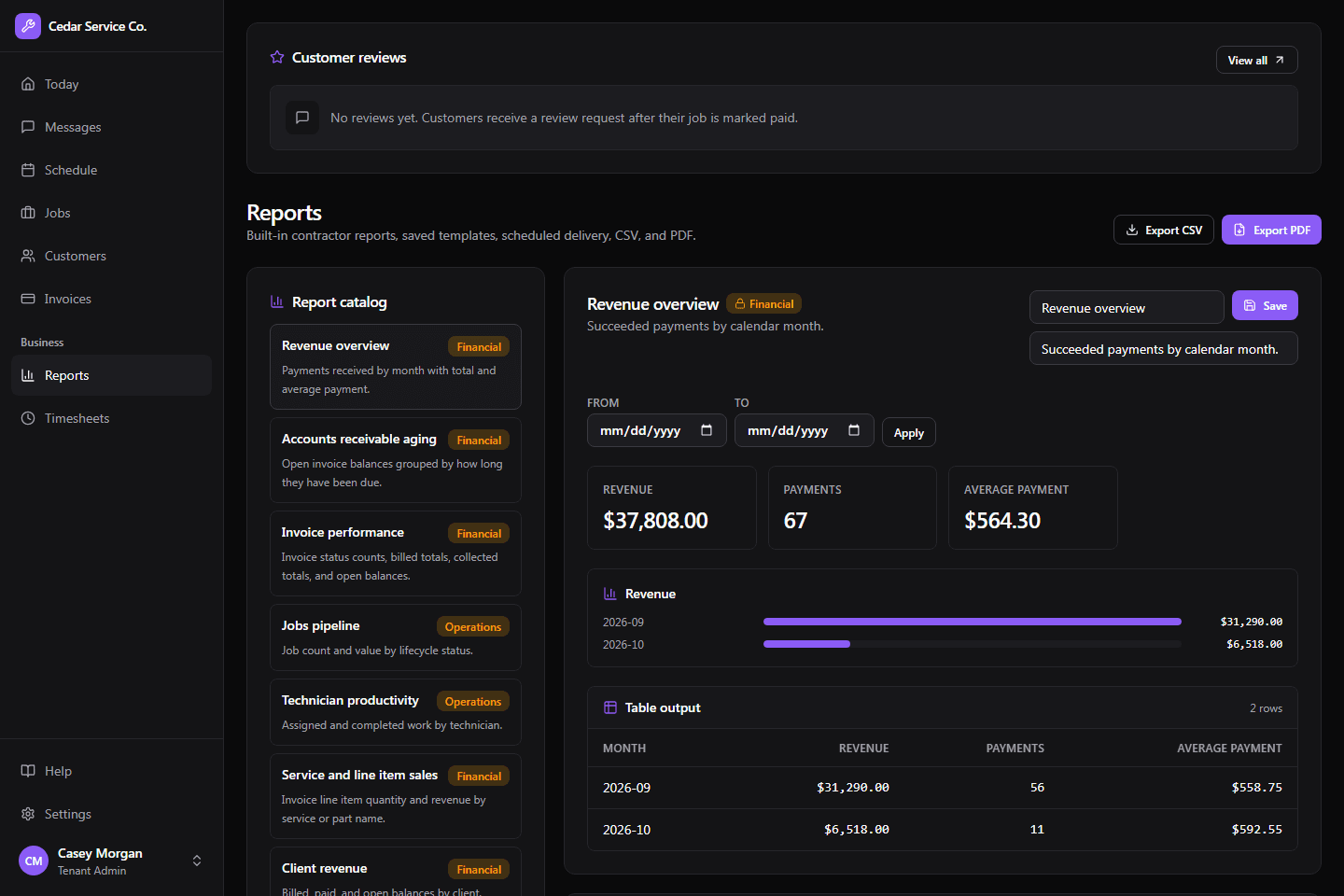Click the $558.75 average payment cell
Viewport: 1344px width, 896px height.
pyautogui.click(x=1256, y=788)
